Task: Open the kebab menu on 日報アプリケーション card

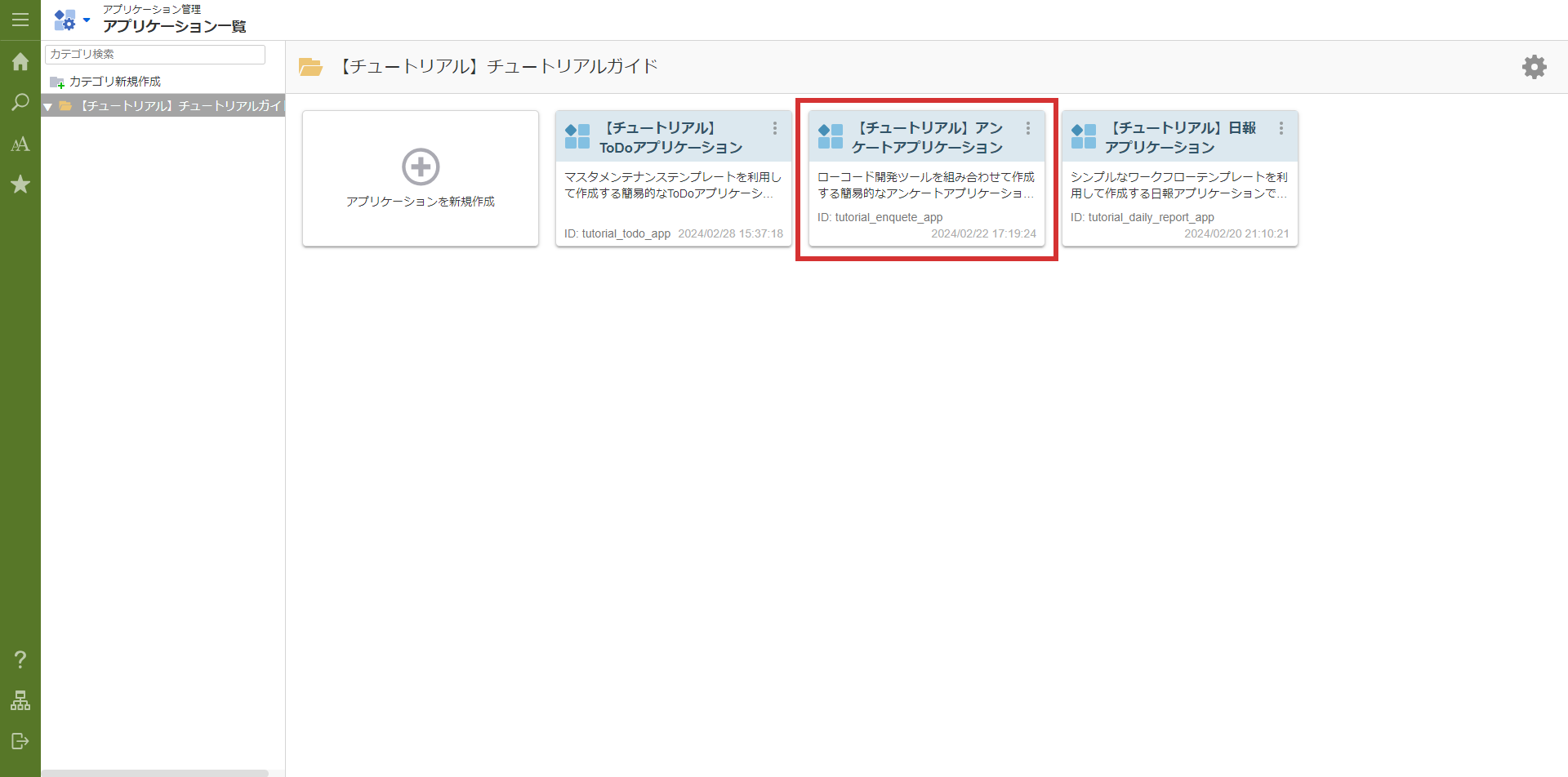Action: (1281, 128)
